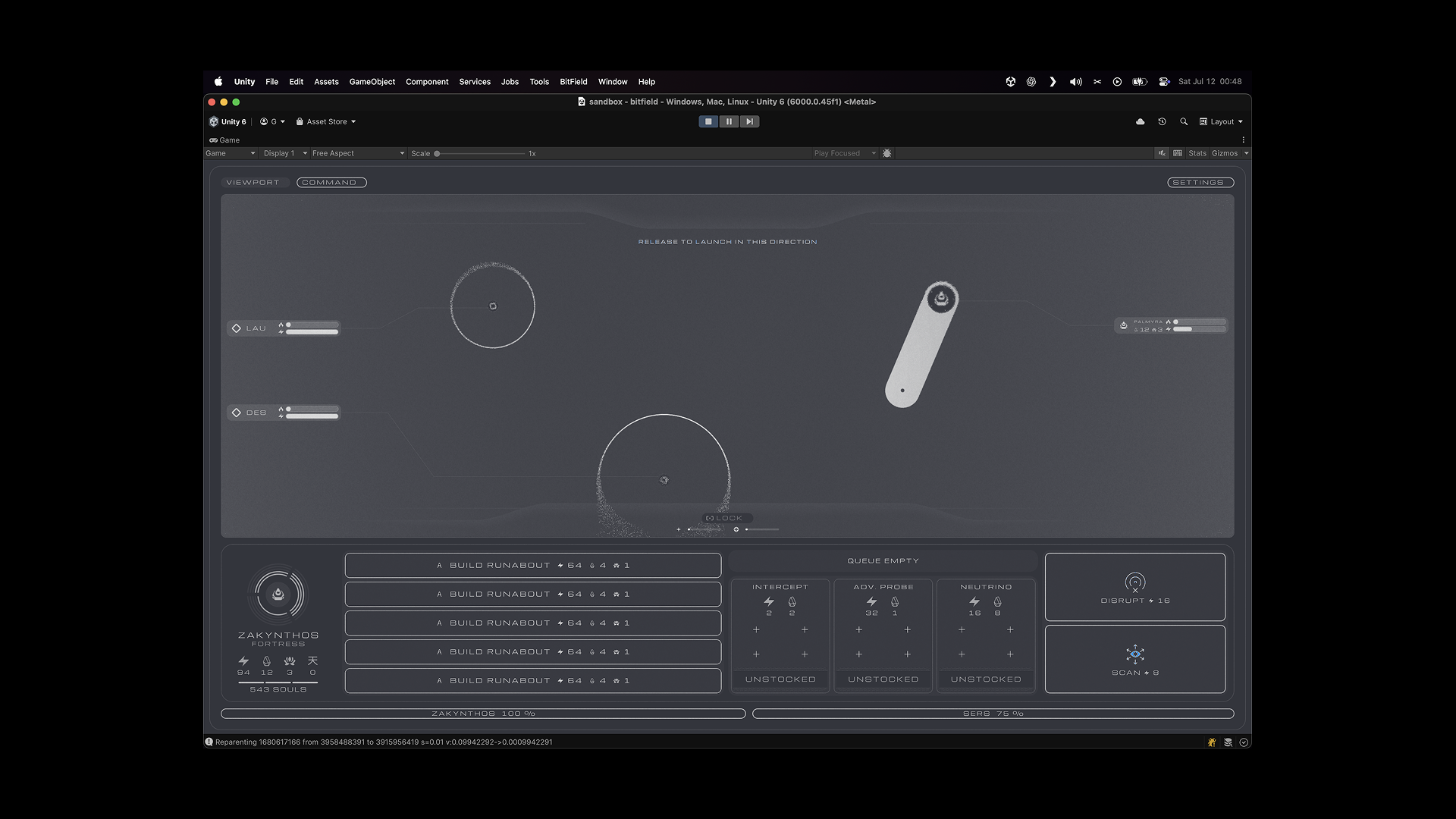Switch to the COMMAND tab
Screen dimensions: 1456x819
pos(331,182)
